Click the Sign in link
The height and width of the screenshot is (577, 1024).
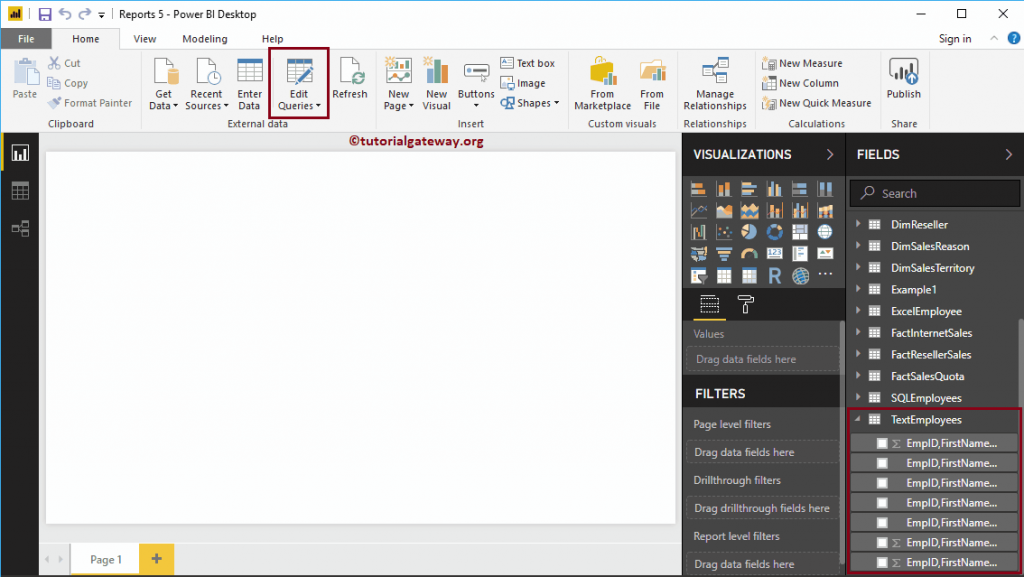coord(954,38)
